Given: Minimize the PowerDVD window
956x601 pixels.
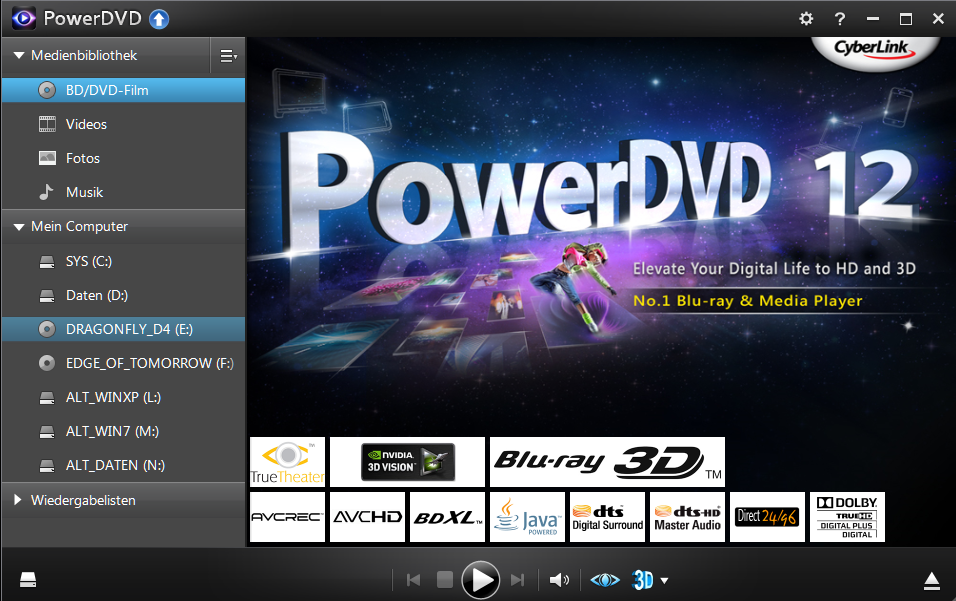Looking at the screenshot, I should (873, 19).
